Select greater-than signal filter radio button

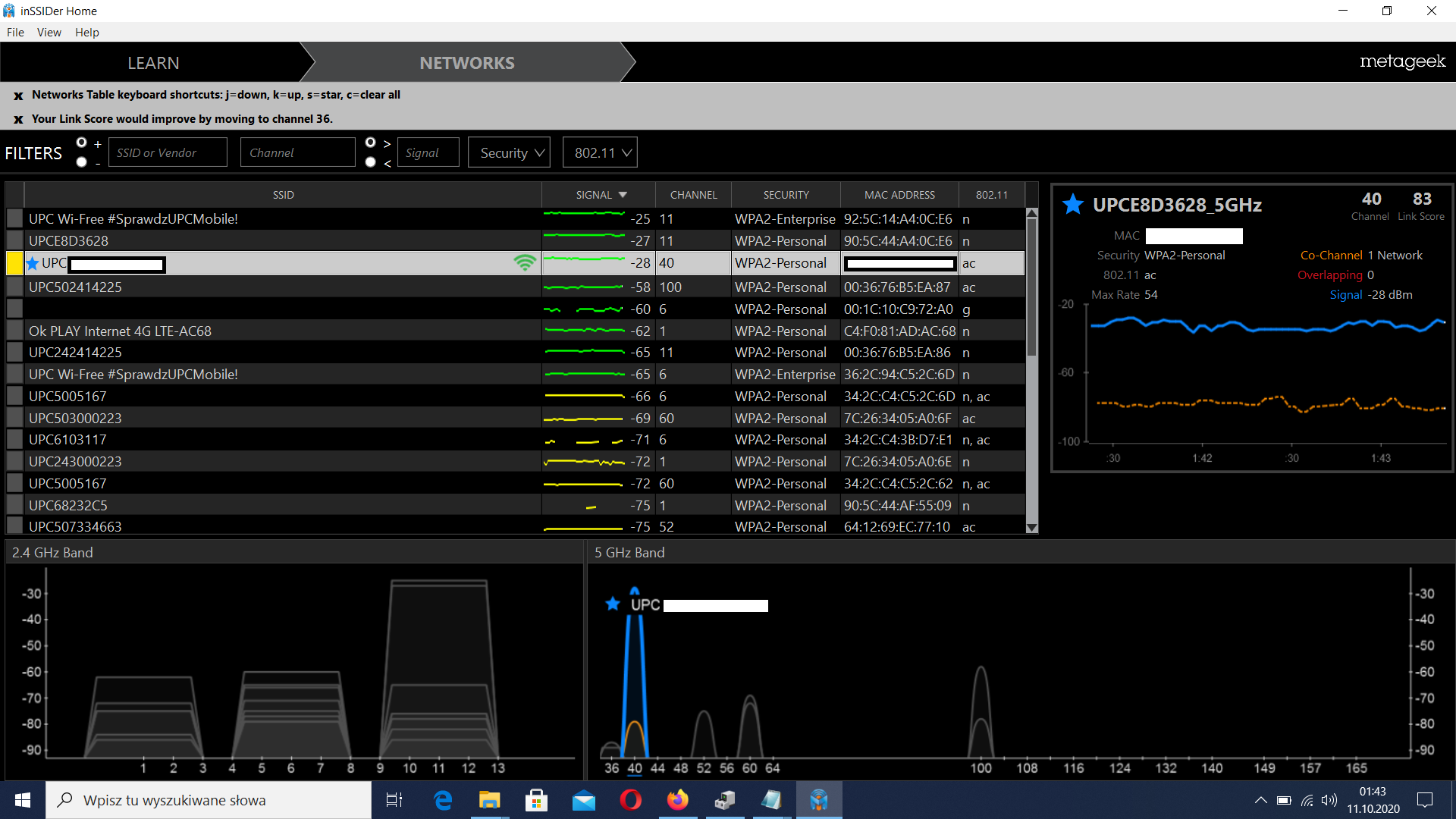370,143
